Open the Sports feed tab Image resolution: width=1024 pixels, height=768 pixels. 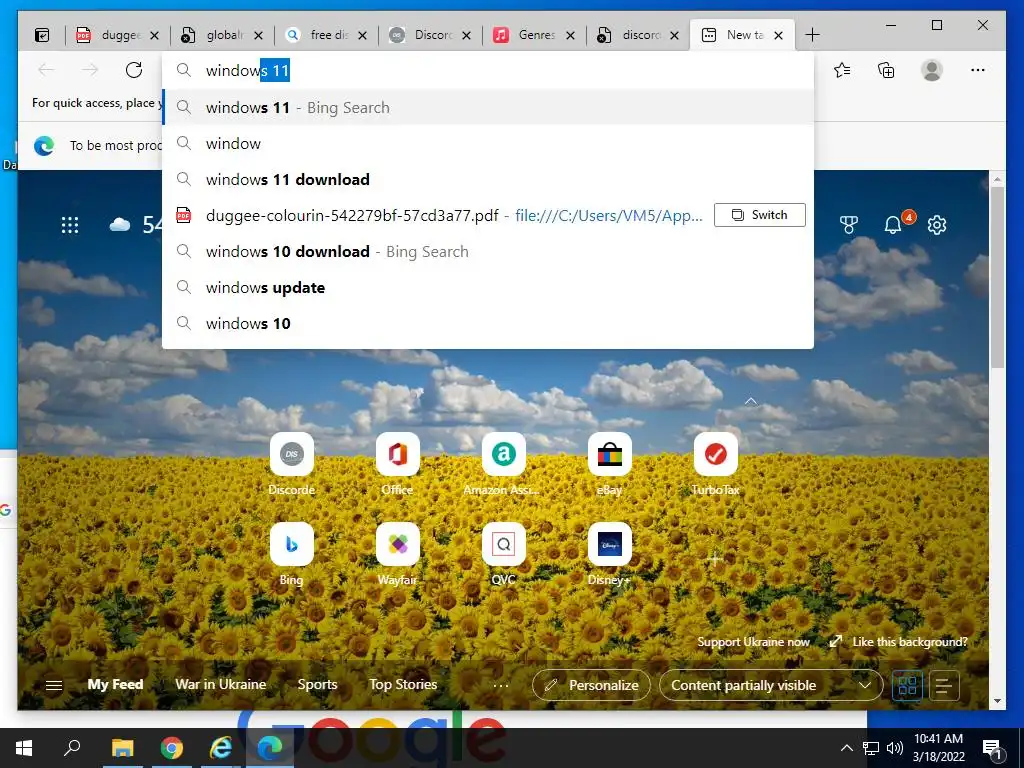coord(317,684)
